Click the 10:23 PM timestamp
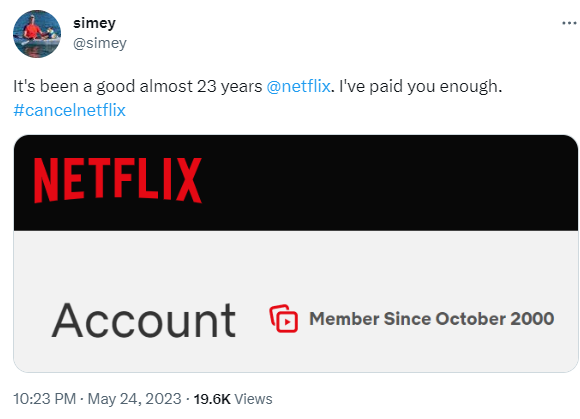 tap(44, 399)
